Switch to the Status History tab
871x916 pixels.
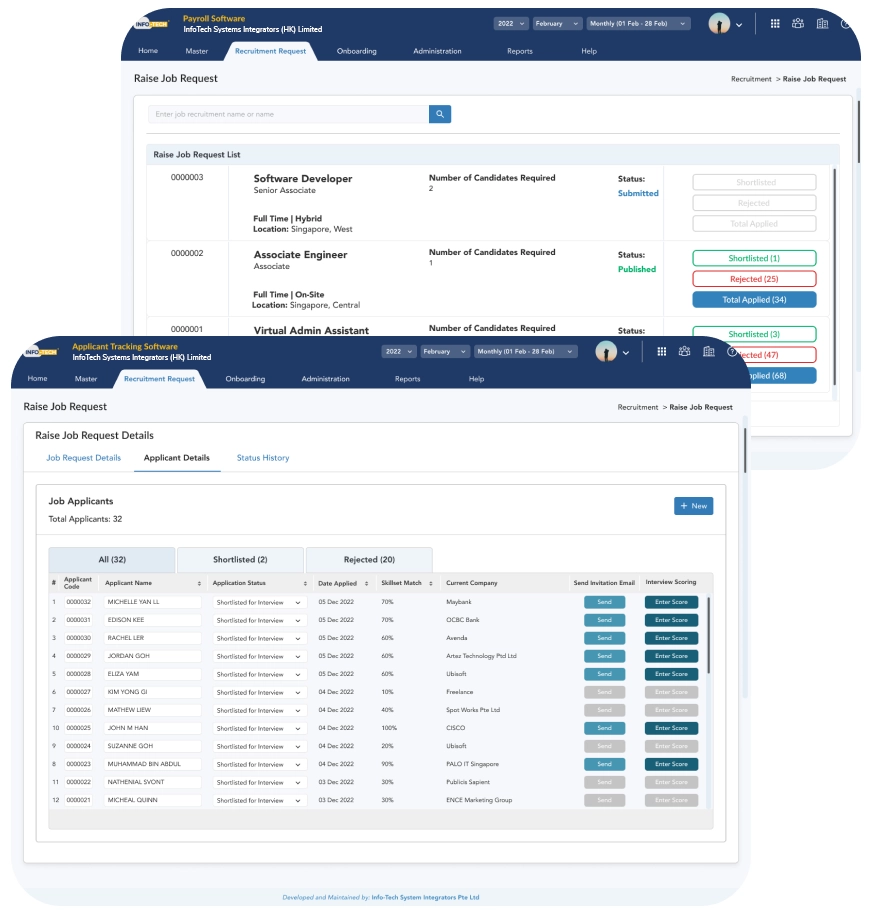[263, 458]
